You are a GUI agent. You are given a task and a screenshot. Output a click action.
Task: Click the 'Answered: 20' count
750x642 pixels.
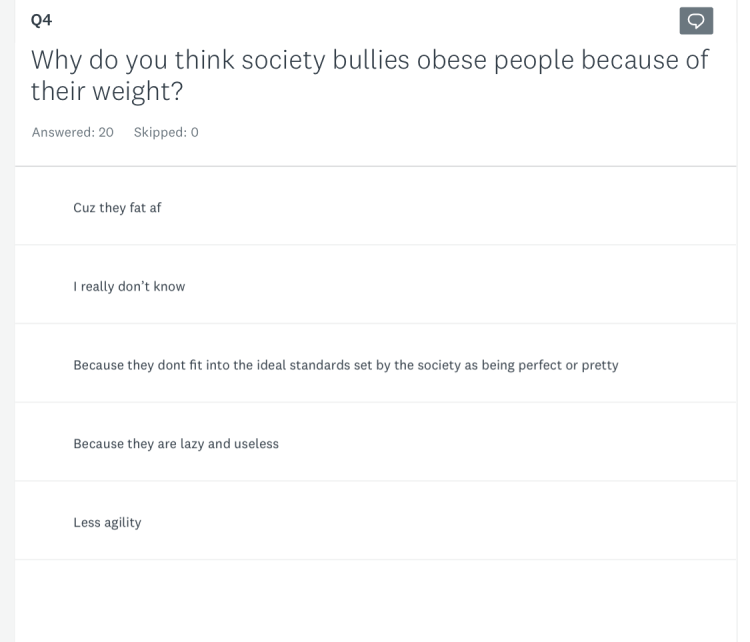click(x=72, y=132)
